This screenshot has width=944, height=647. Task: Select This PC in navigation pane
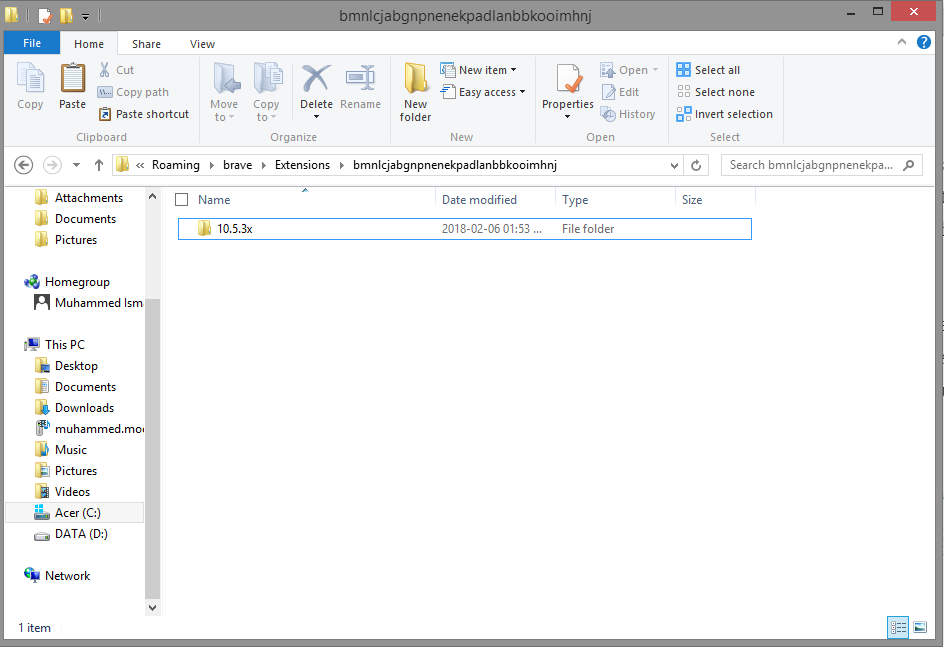pos(64,344)
